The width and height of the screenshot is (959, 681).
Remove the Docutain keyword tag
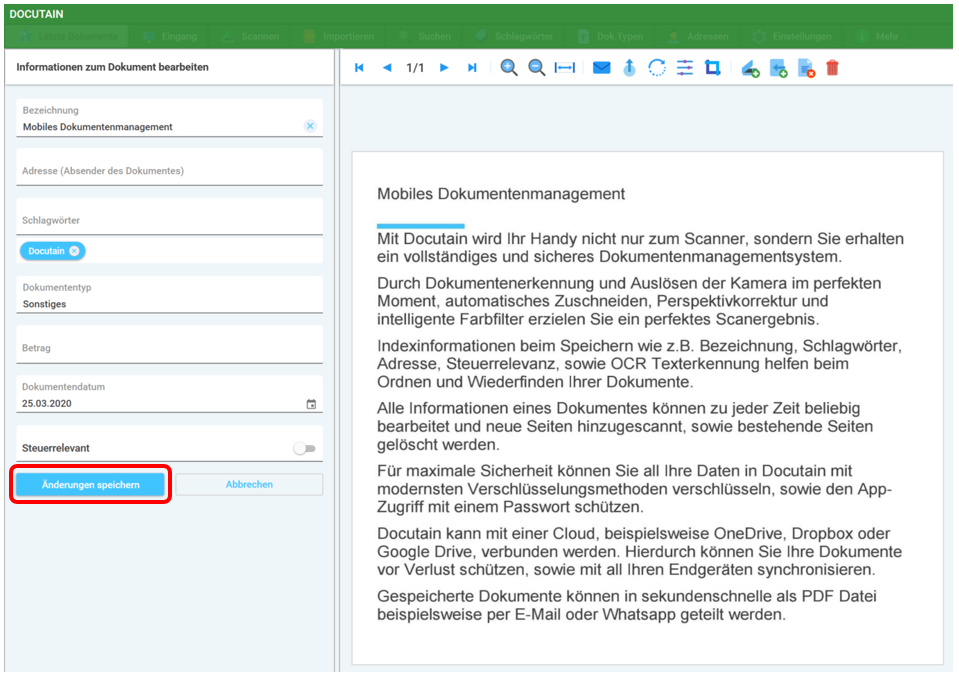pos(74,251)
